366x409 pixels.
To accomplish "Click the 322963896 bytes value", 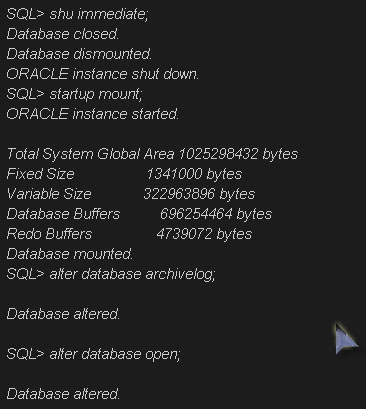I will pos(199,194).
